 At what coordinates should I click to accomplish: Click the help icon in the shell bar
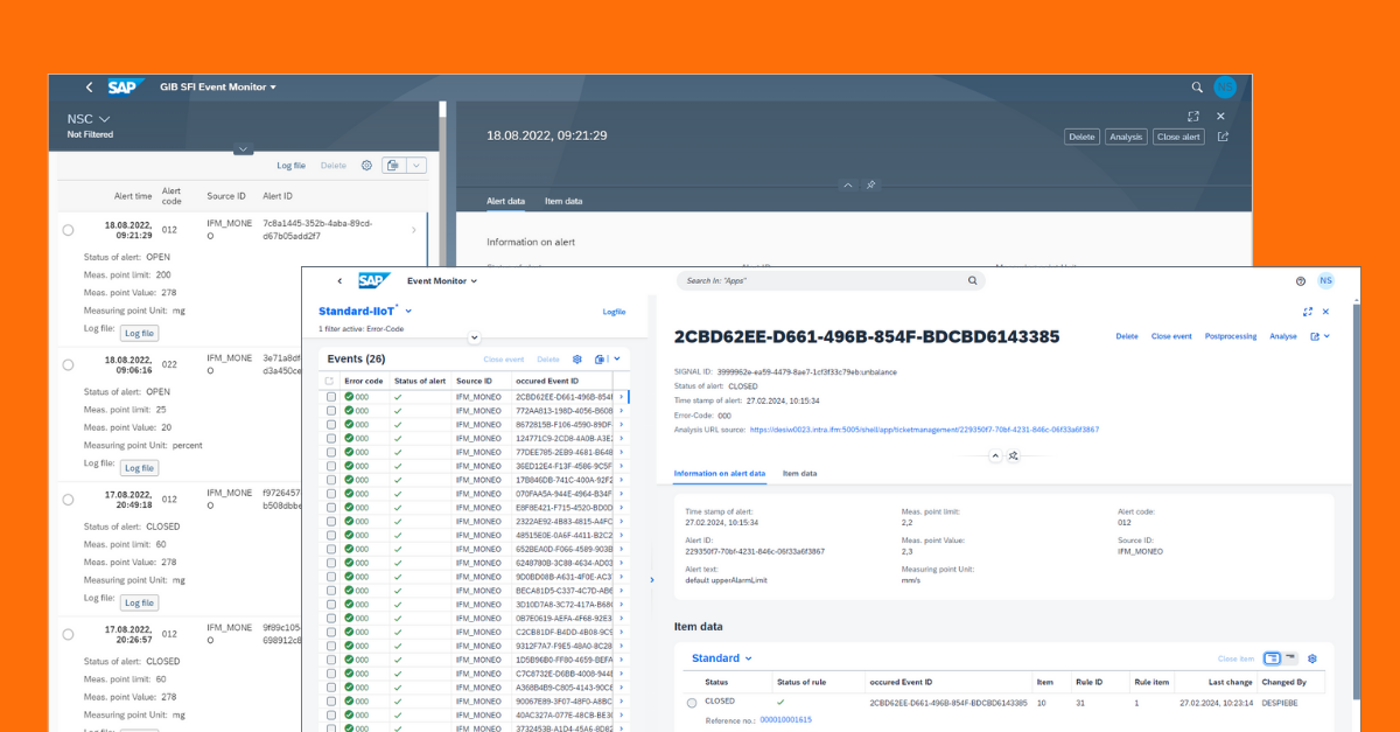tap(1299, 281)
